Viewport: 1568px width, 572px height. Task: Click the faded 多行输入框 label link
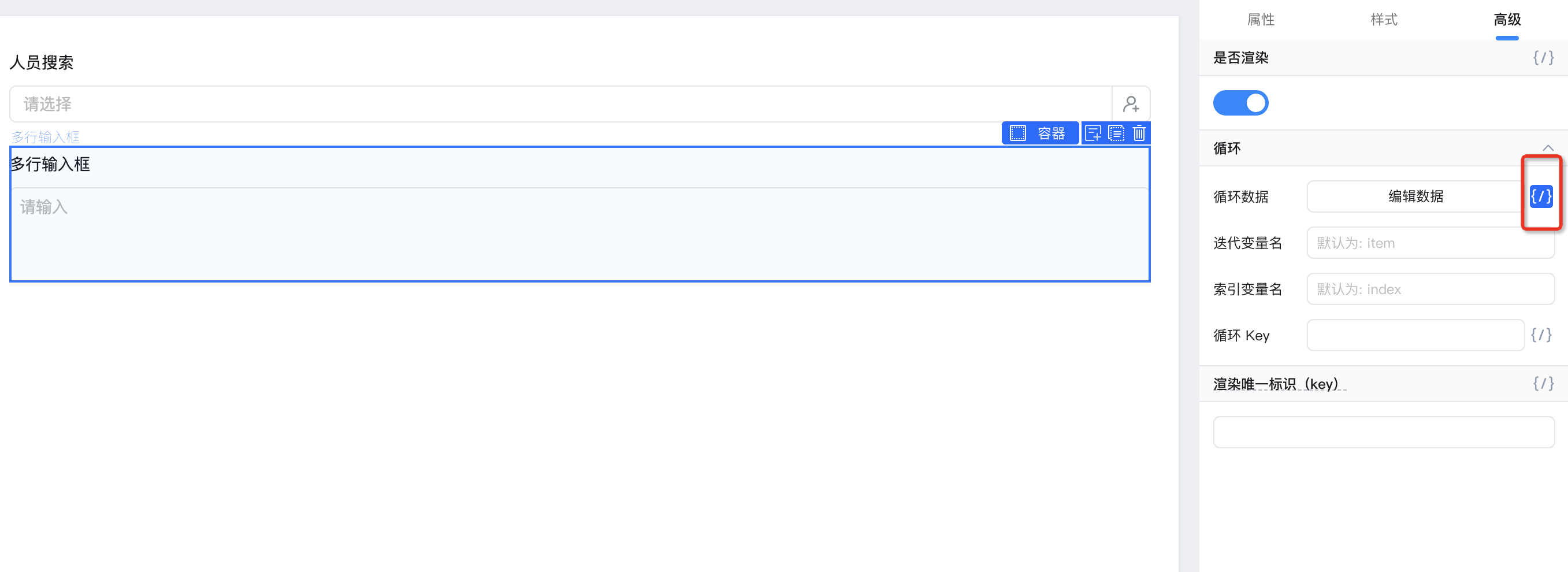45,137
